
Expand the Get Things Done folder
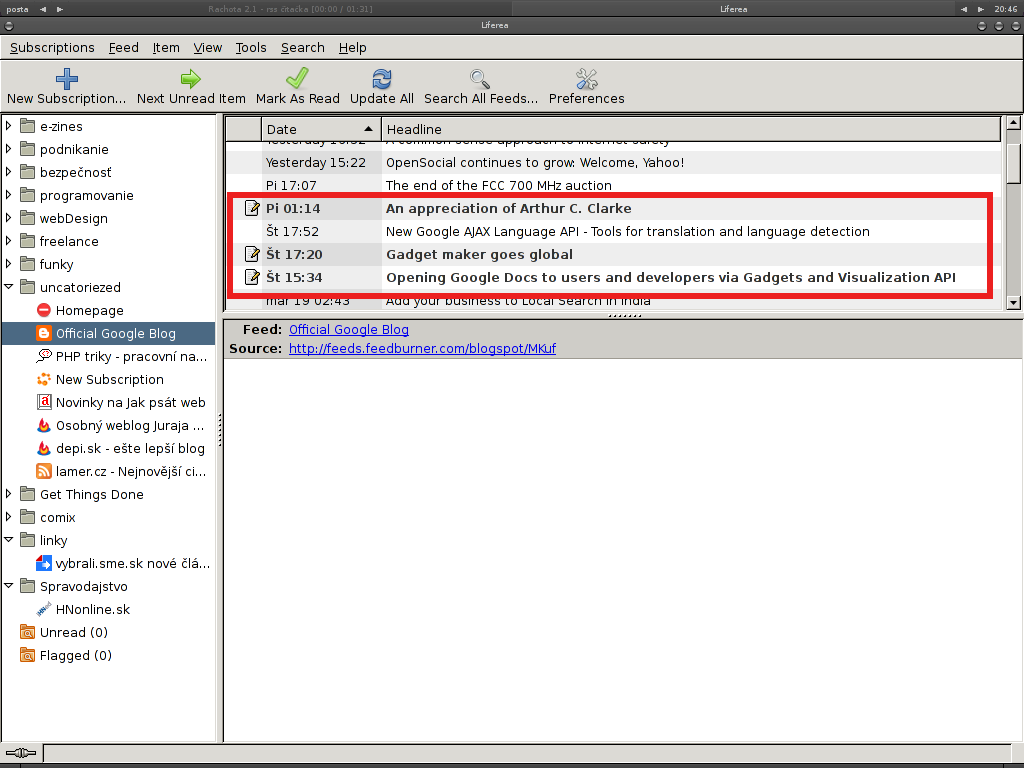tap(8, 494)
